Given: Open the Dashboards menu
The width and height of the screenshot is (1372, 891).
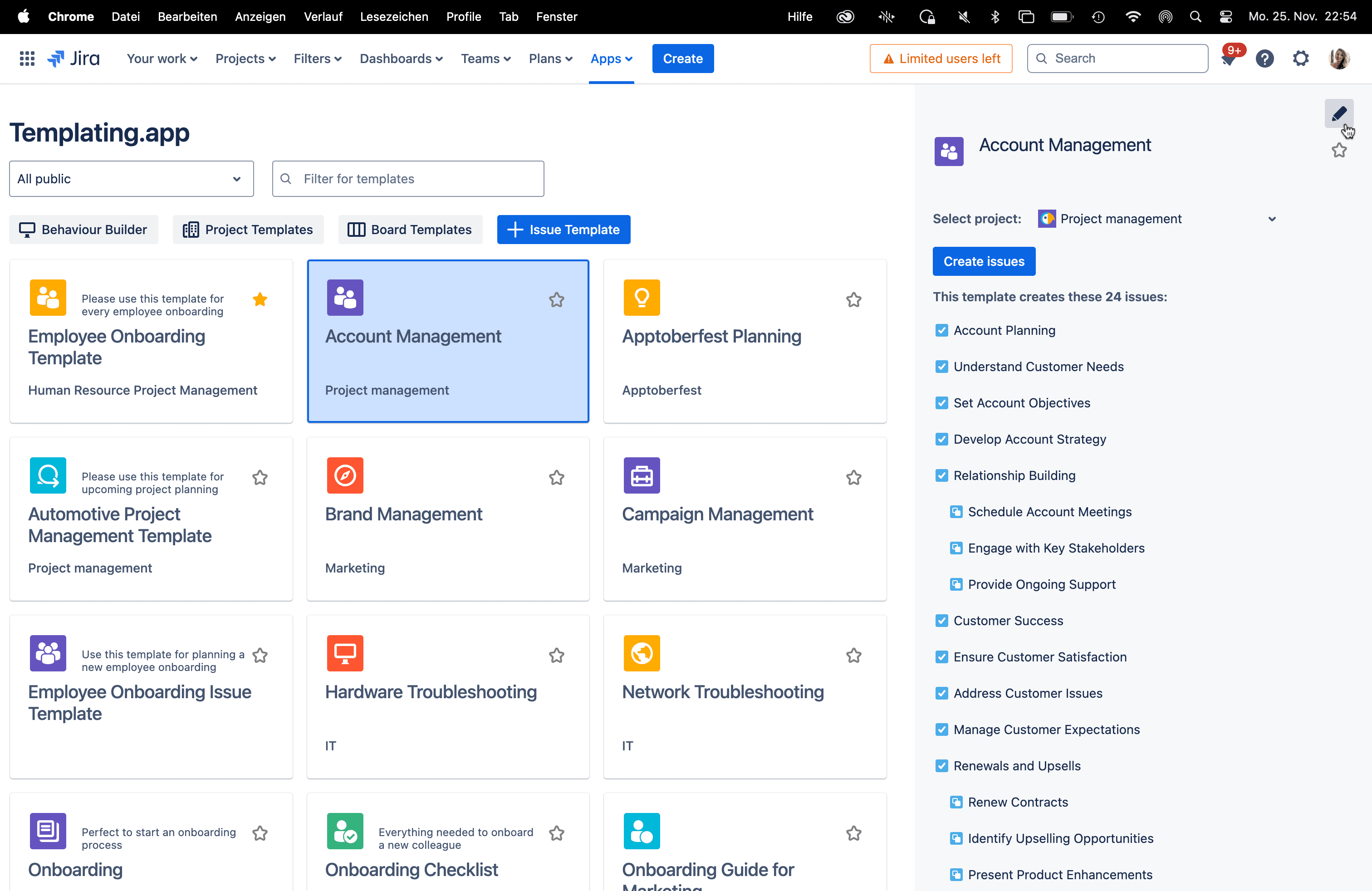Looking at the screenshot, I should click(401, 58).
